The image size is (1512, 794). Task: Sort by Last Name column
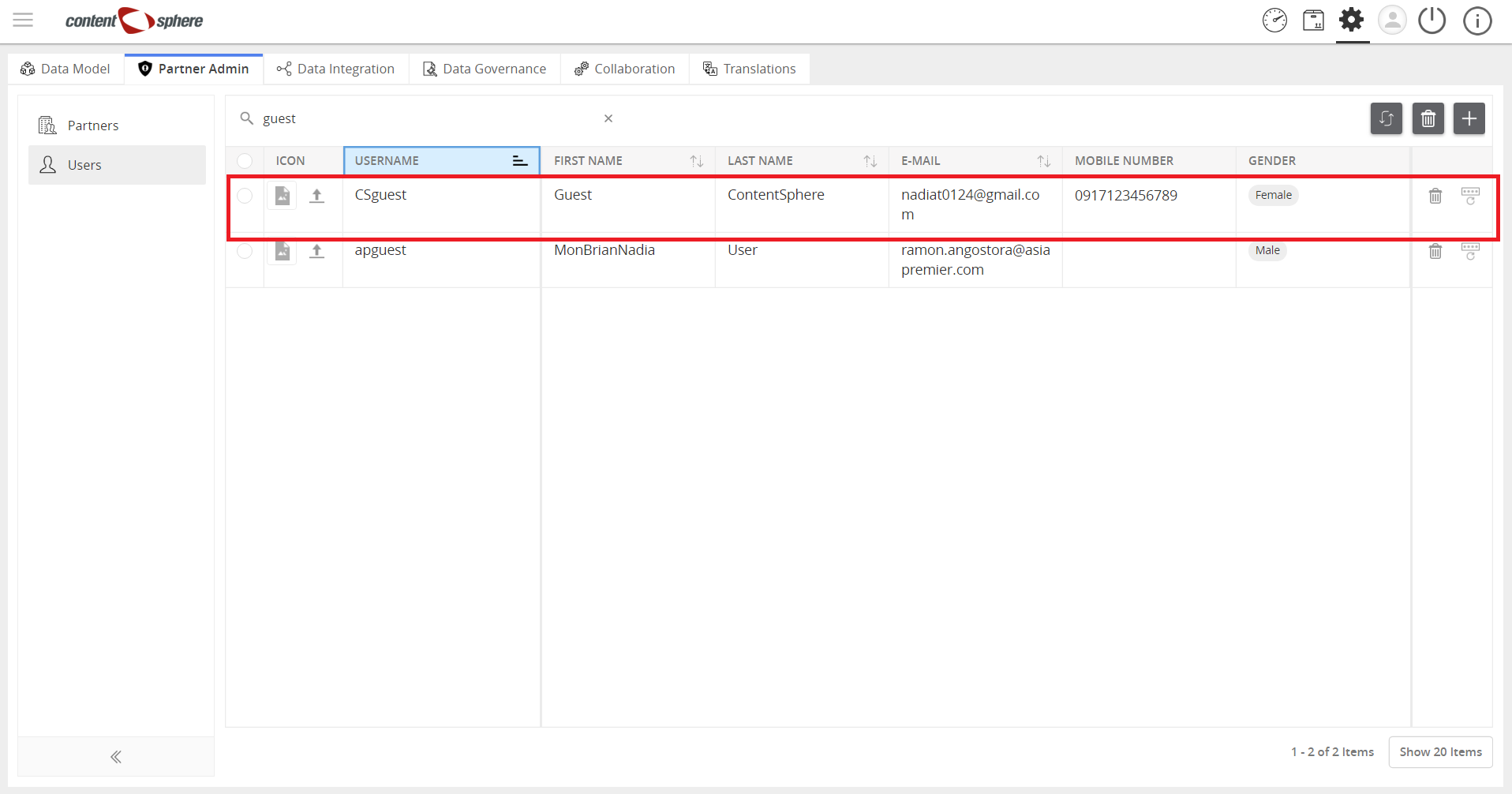click(x=870, y=161)
